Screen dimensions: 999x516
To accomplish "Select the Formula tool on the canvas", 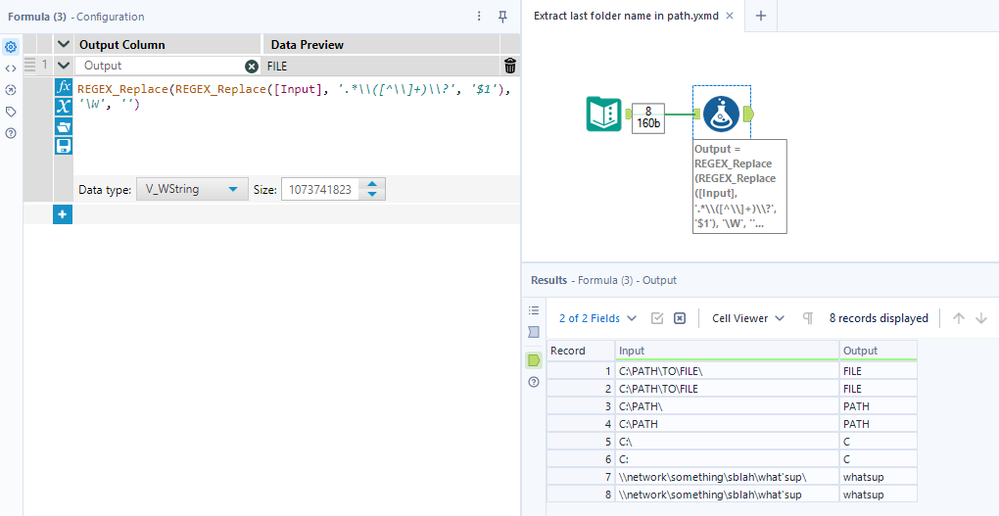I will (x=721, y=115).
